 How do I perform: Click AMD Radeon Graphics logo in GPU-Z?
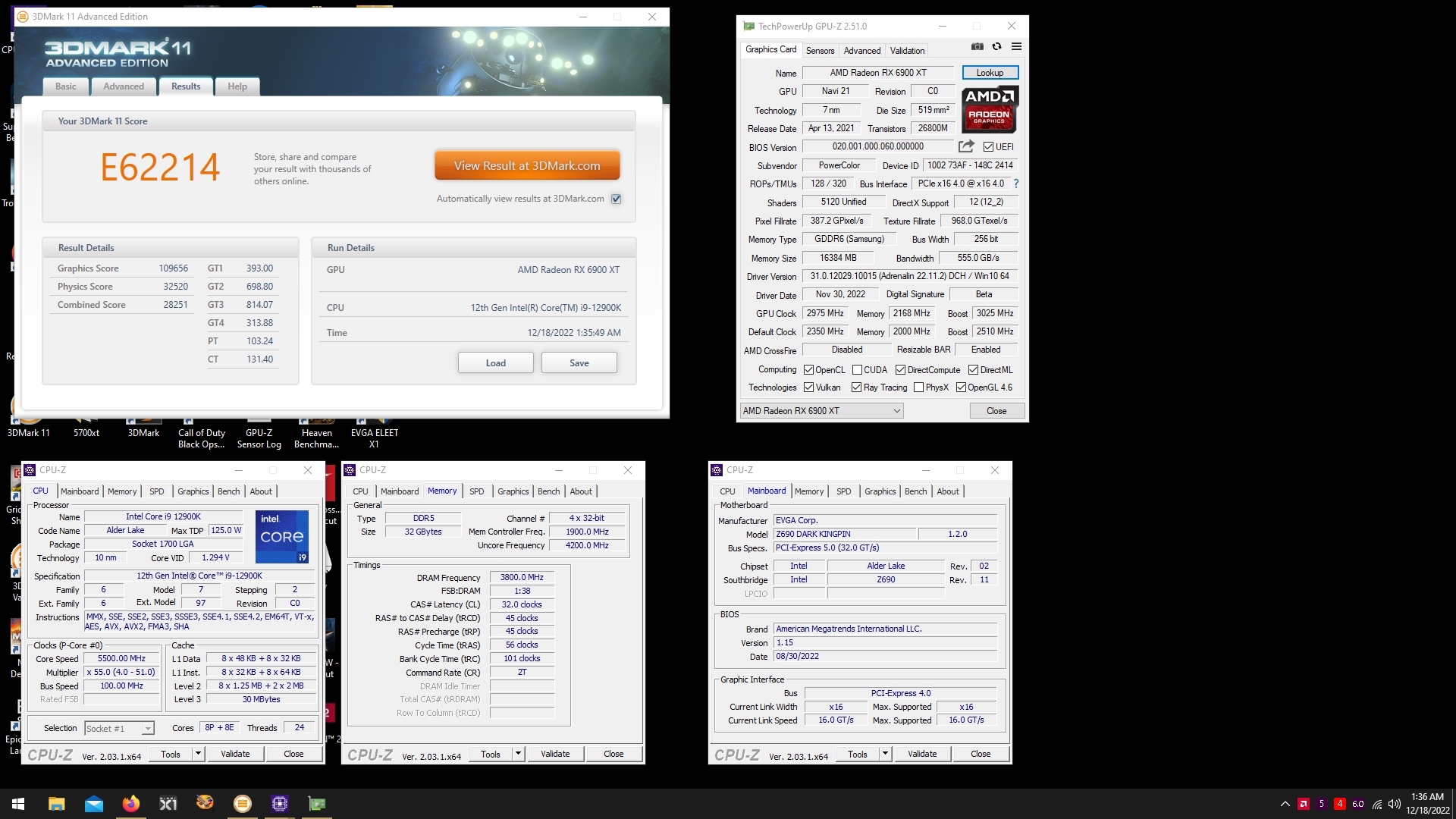tap(990, 110)
